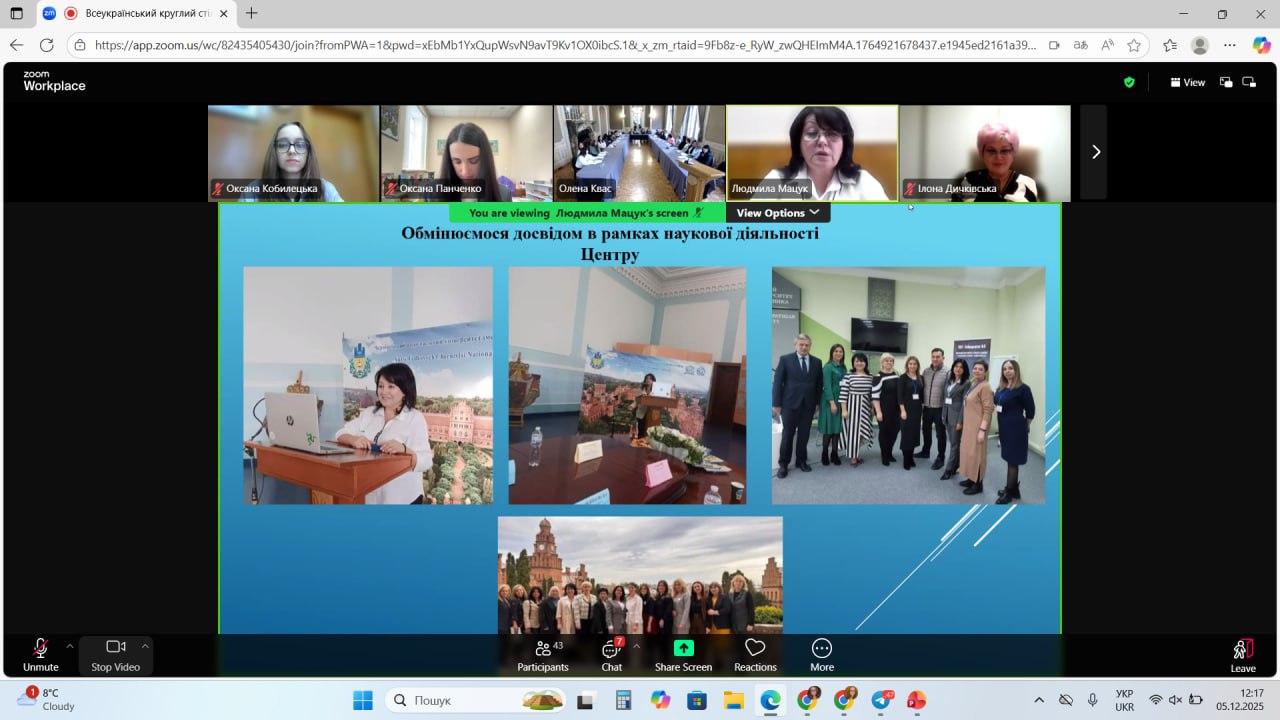
Task: Show next participants with right arrow
Action: (x=1095, y=152)
